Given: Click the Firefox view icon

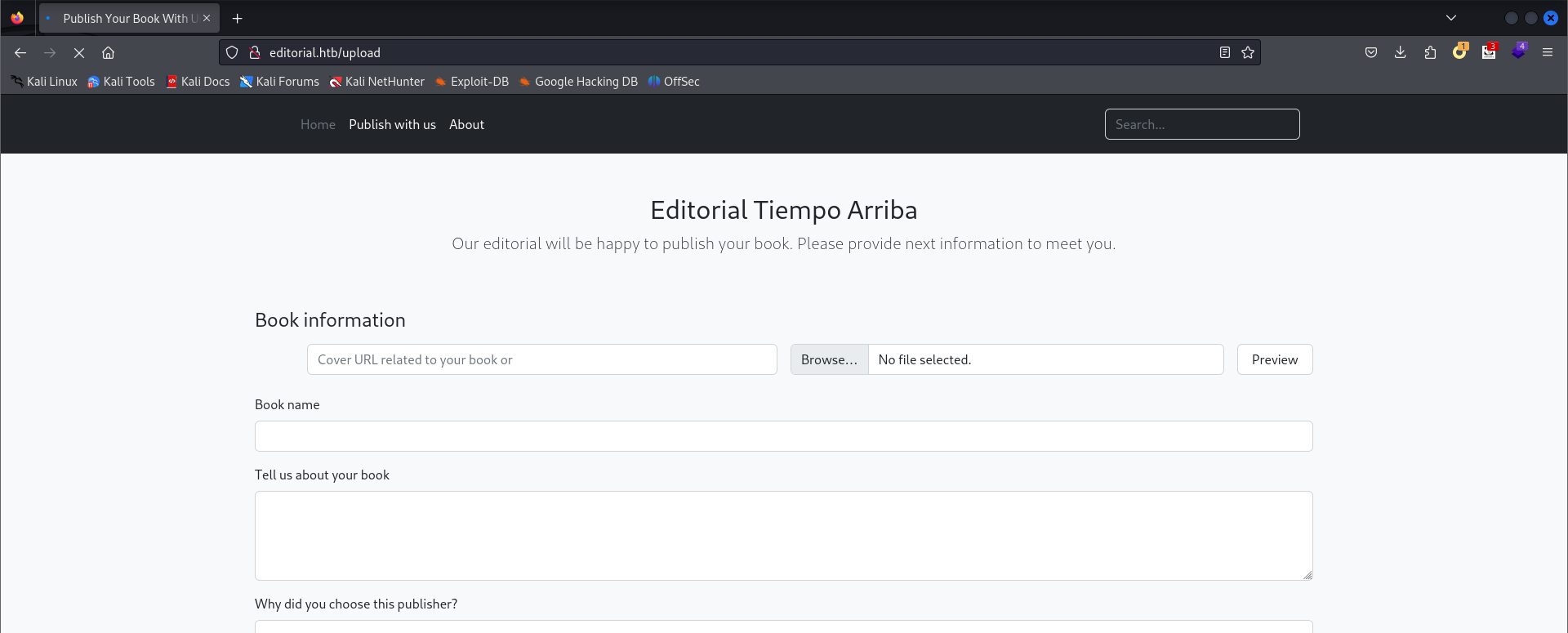Looking at the screenshot, I should [x=17, y=18].
